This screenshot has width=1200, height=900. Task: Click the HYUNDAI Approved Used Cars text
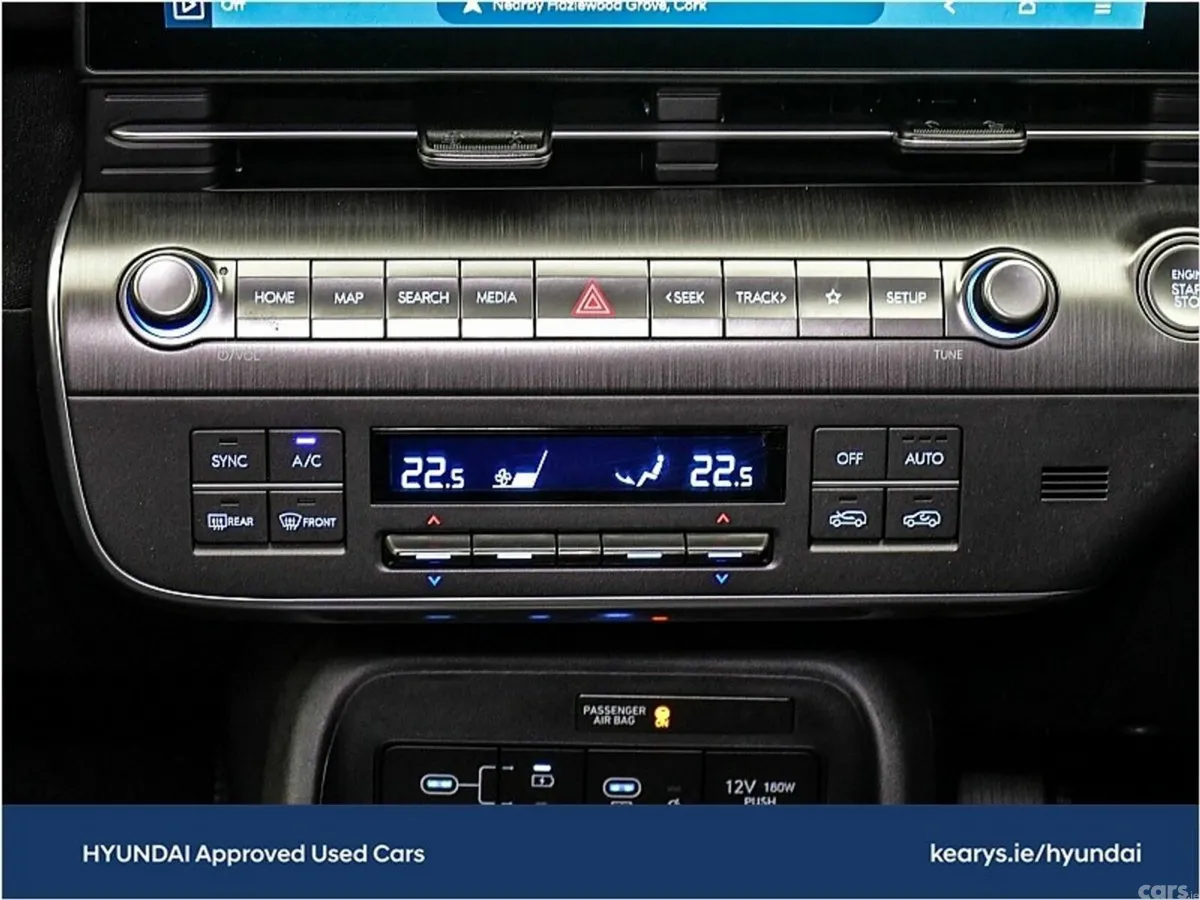click(x=253, y=853)
